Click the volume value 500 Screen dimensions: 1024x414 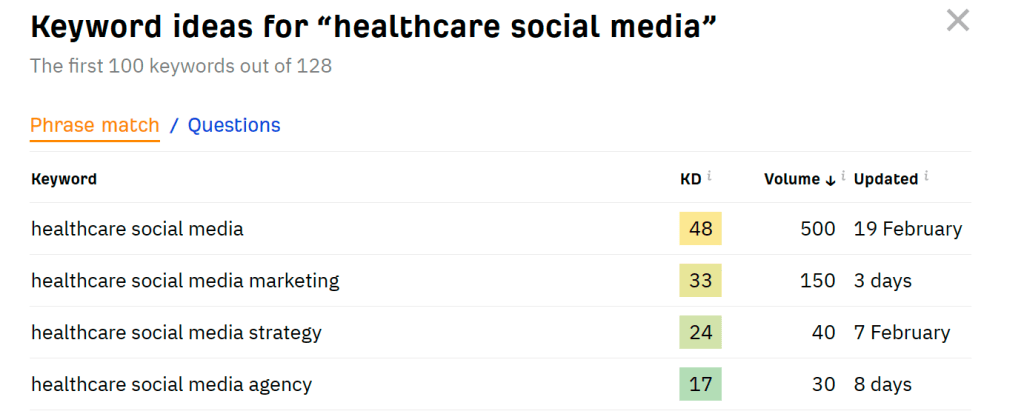pyautogui.click(x=817, y=229)
